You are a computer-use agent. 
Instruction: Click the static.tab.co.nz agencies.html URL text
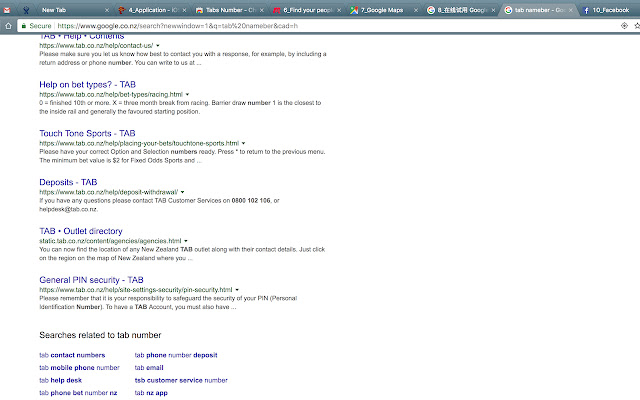(110, 241)
